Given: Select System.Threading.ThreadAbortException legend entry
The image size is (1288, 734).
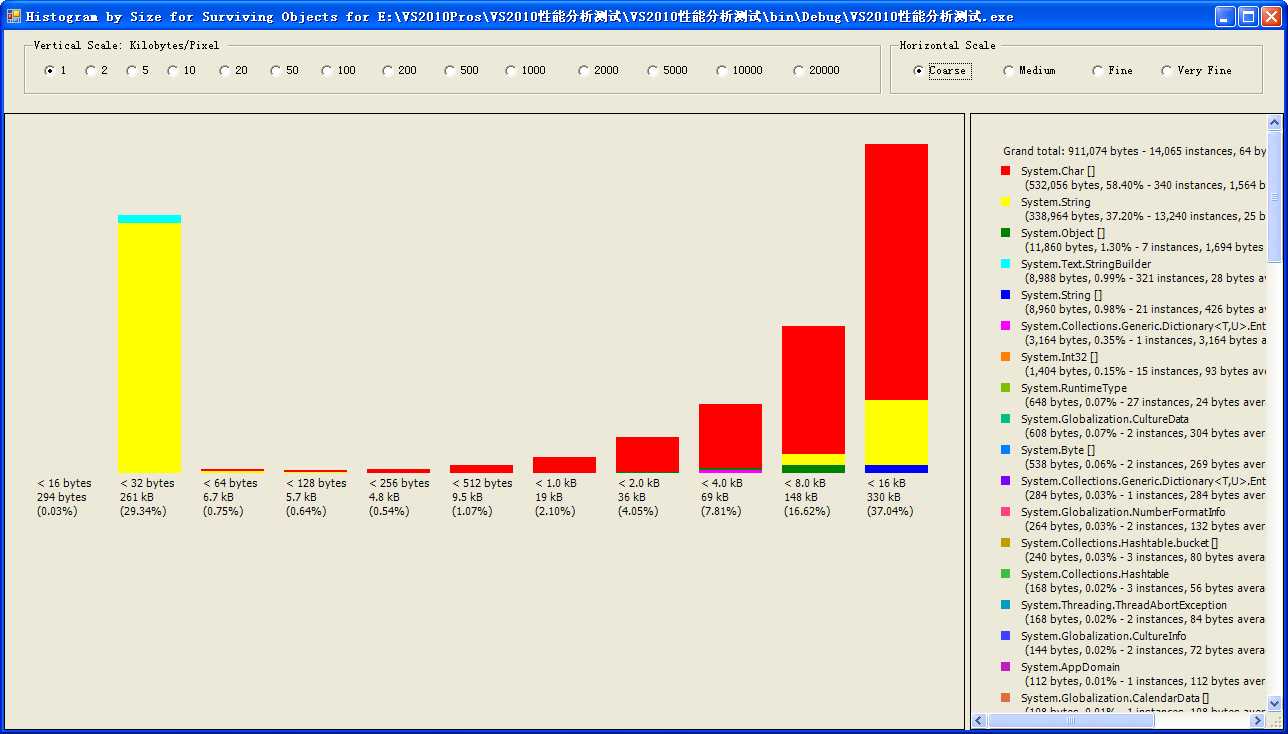Looking at the screenshot, I should pyautogui.click(x=1124, y=606).
